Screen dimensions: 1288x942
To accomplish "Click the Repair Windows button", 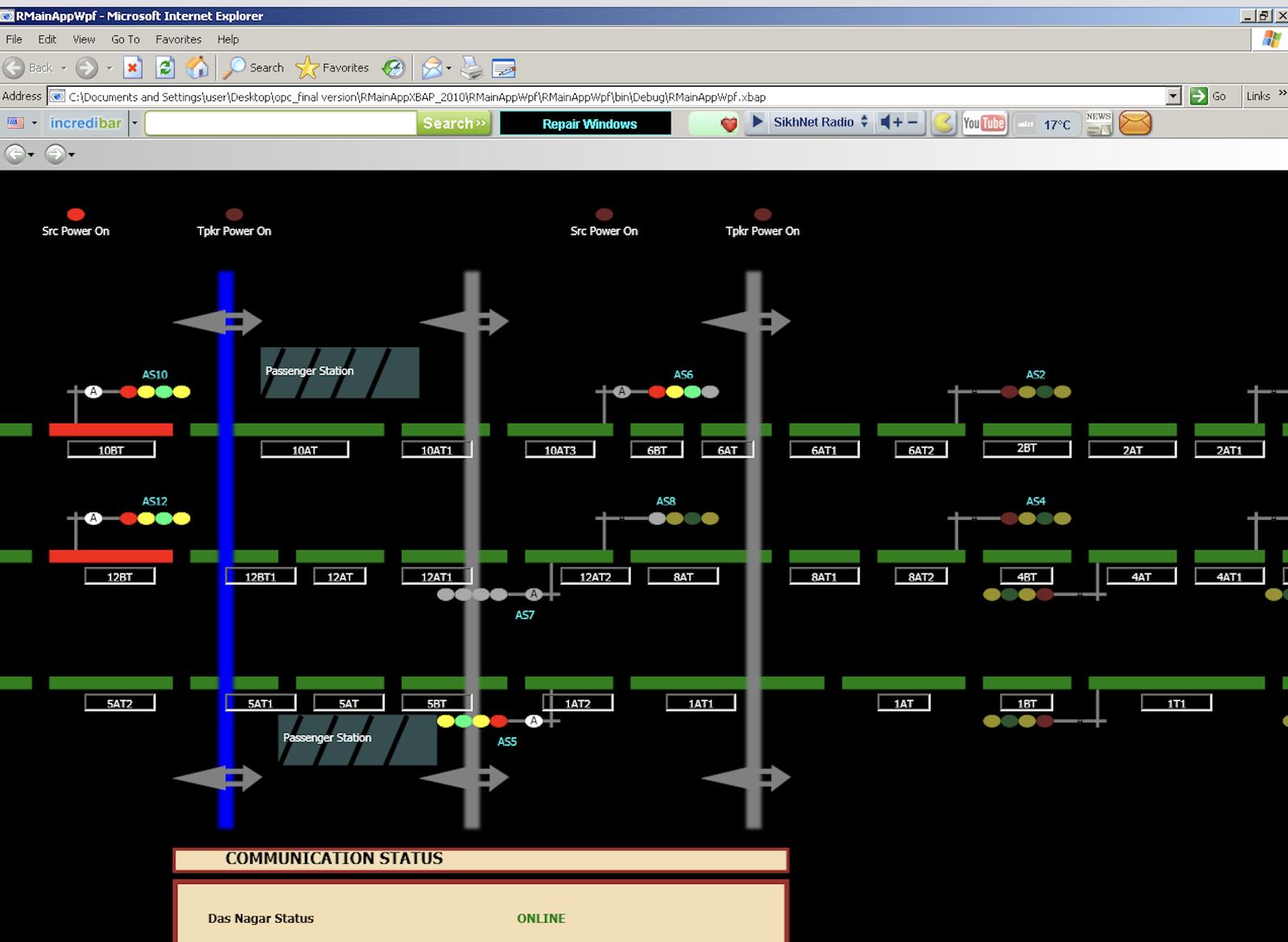I will coord(586,123).
